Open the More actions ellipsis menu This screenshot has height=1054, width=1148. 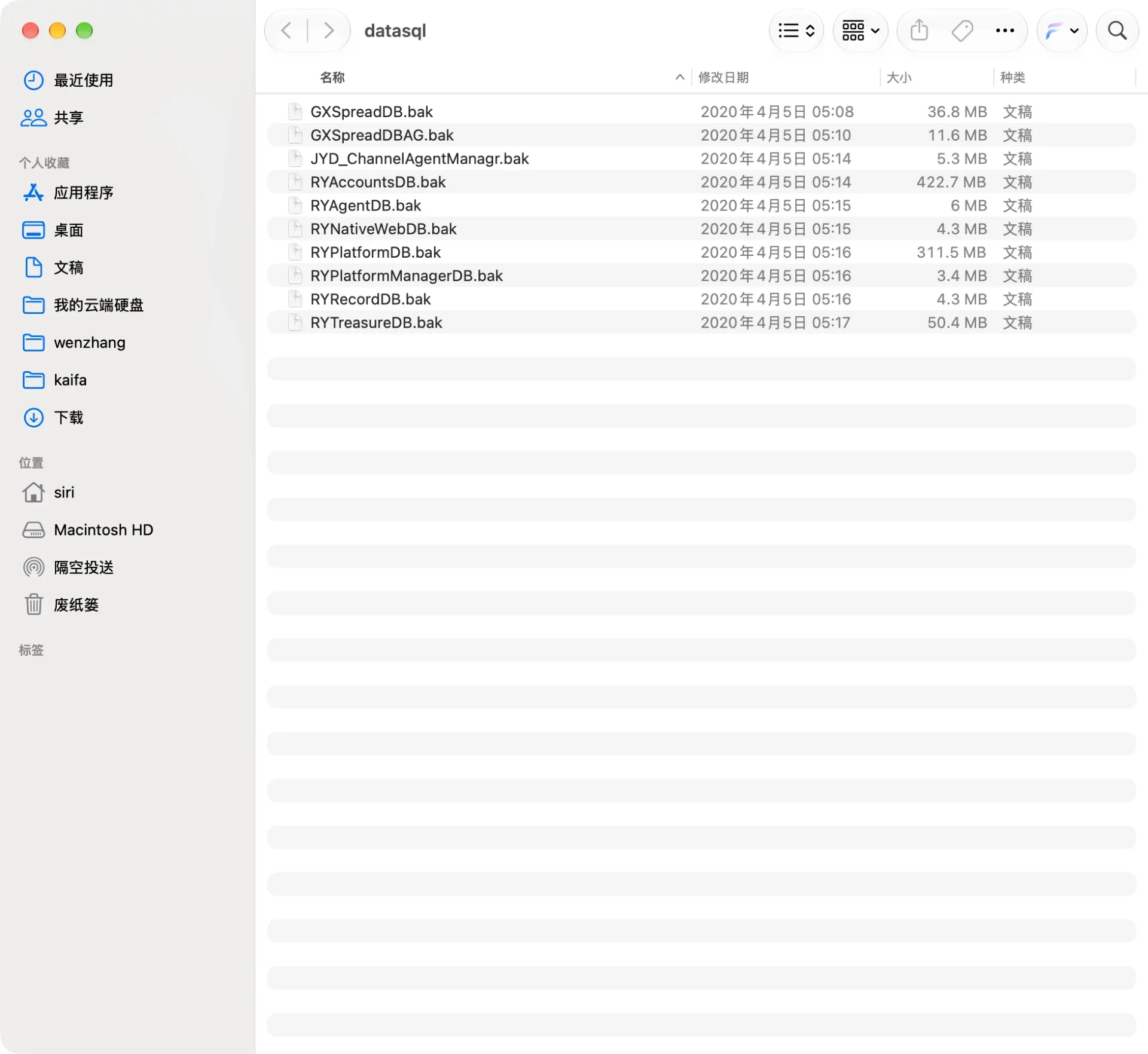coord(1005,30)
